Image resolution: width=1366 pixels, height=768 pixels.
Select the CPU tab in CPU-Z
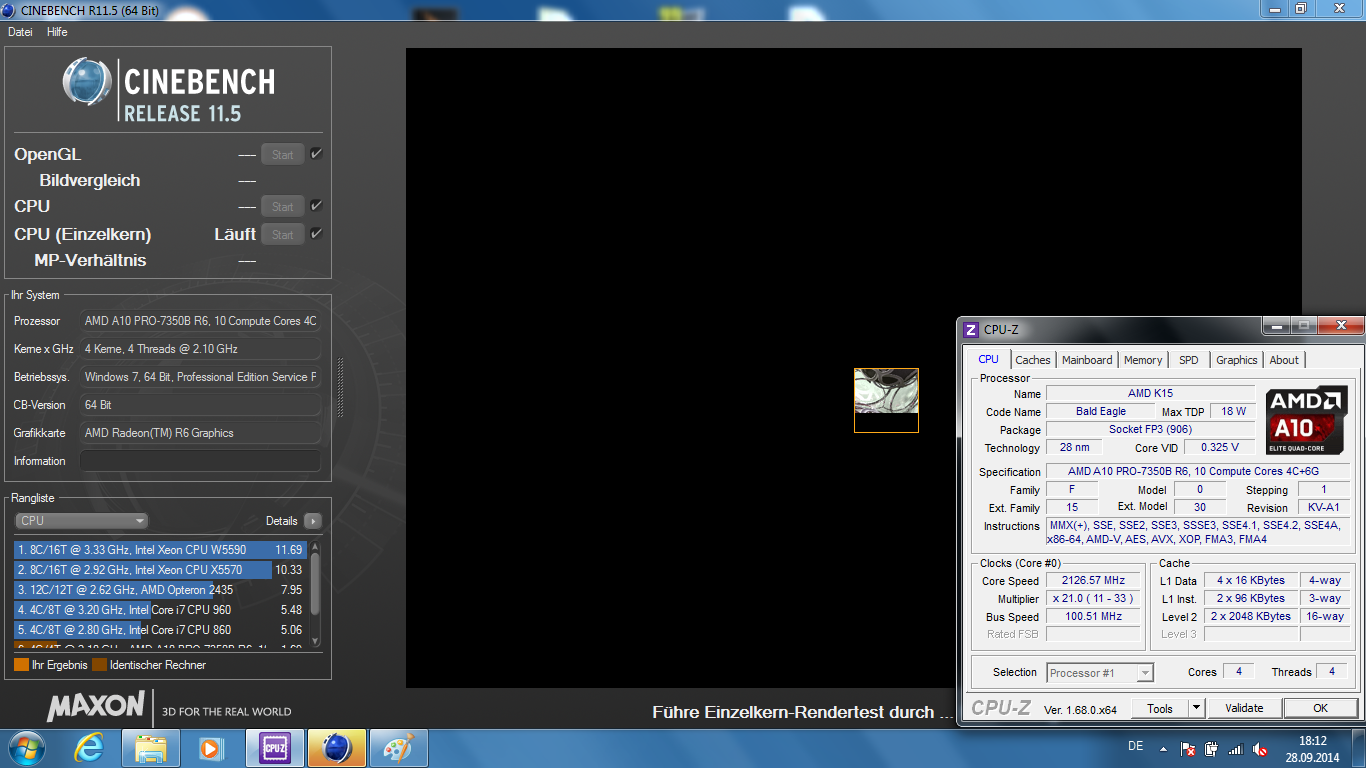(x=989, y=359)
